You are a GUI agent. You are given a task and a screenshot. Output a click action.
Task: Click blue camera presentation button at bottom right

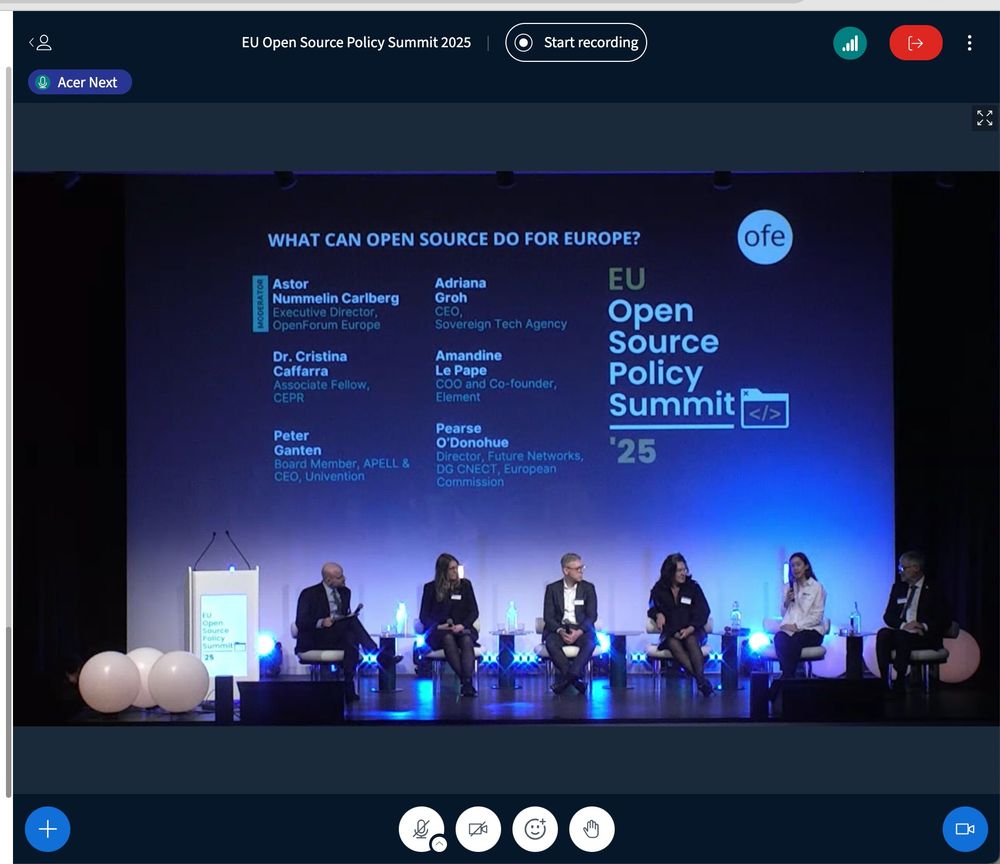coord(965,829)
